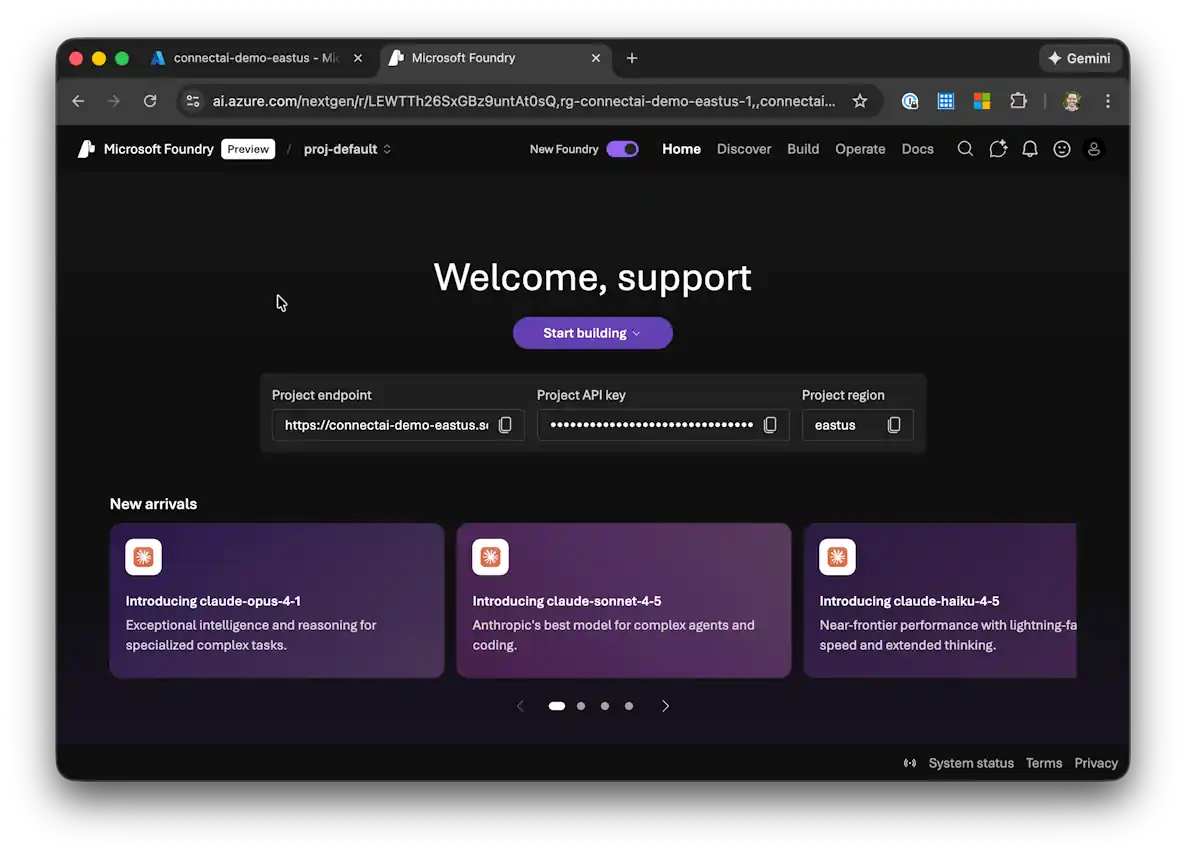Open the notifications bell
The image size is (1186, 855).
pyautogui.click(x=1029, y=149)
